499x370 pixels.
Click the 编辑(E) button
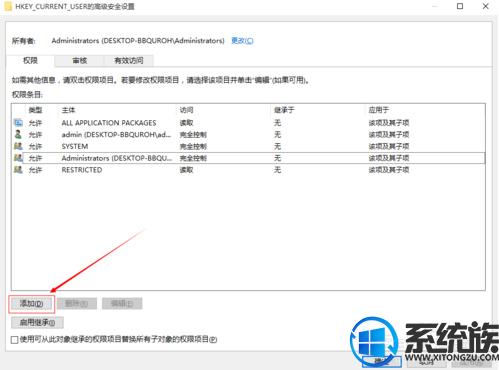122,304
